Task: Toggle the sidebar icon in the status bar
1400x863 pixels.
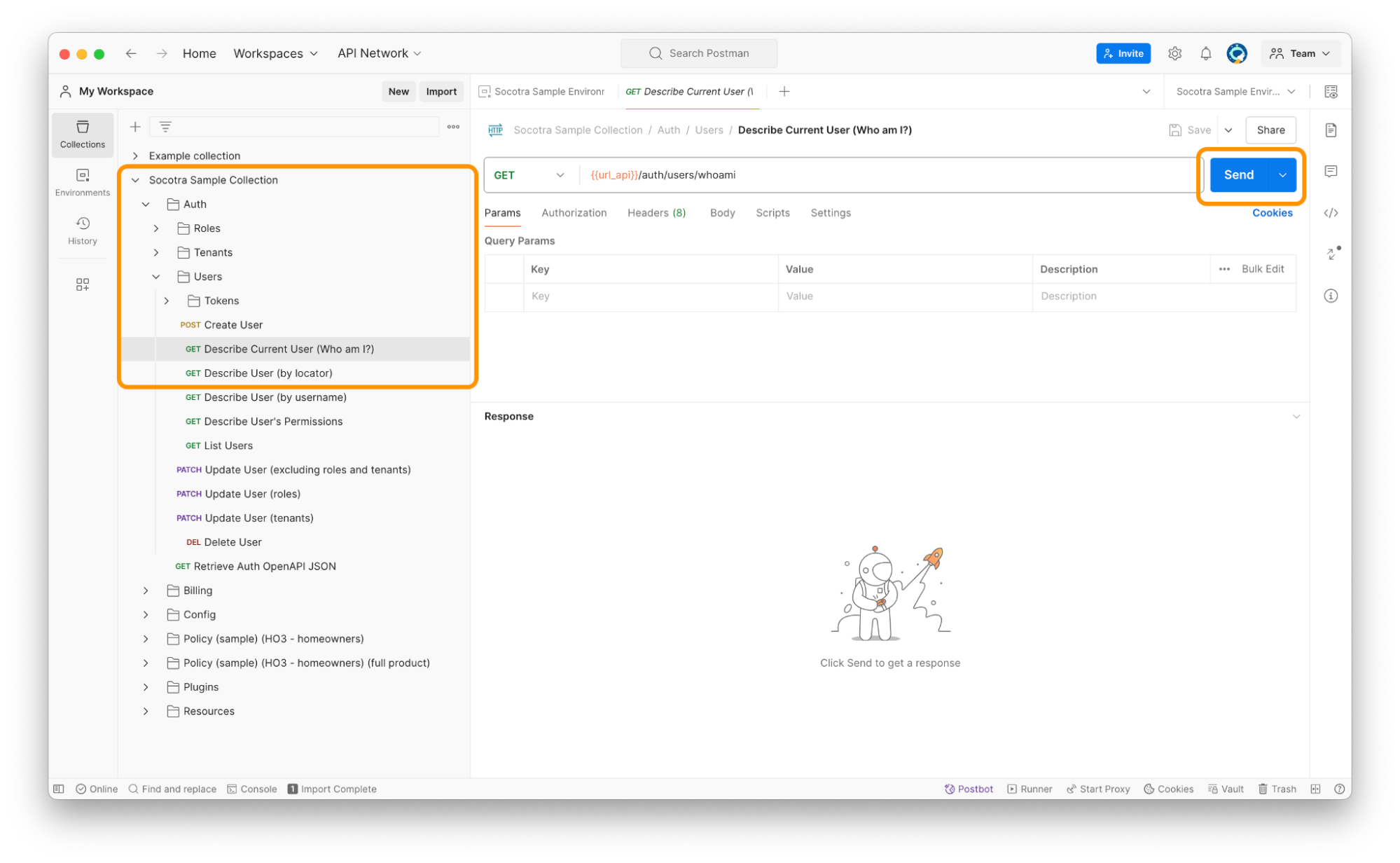Action: [59, 789]
